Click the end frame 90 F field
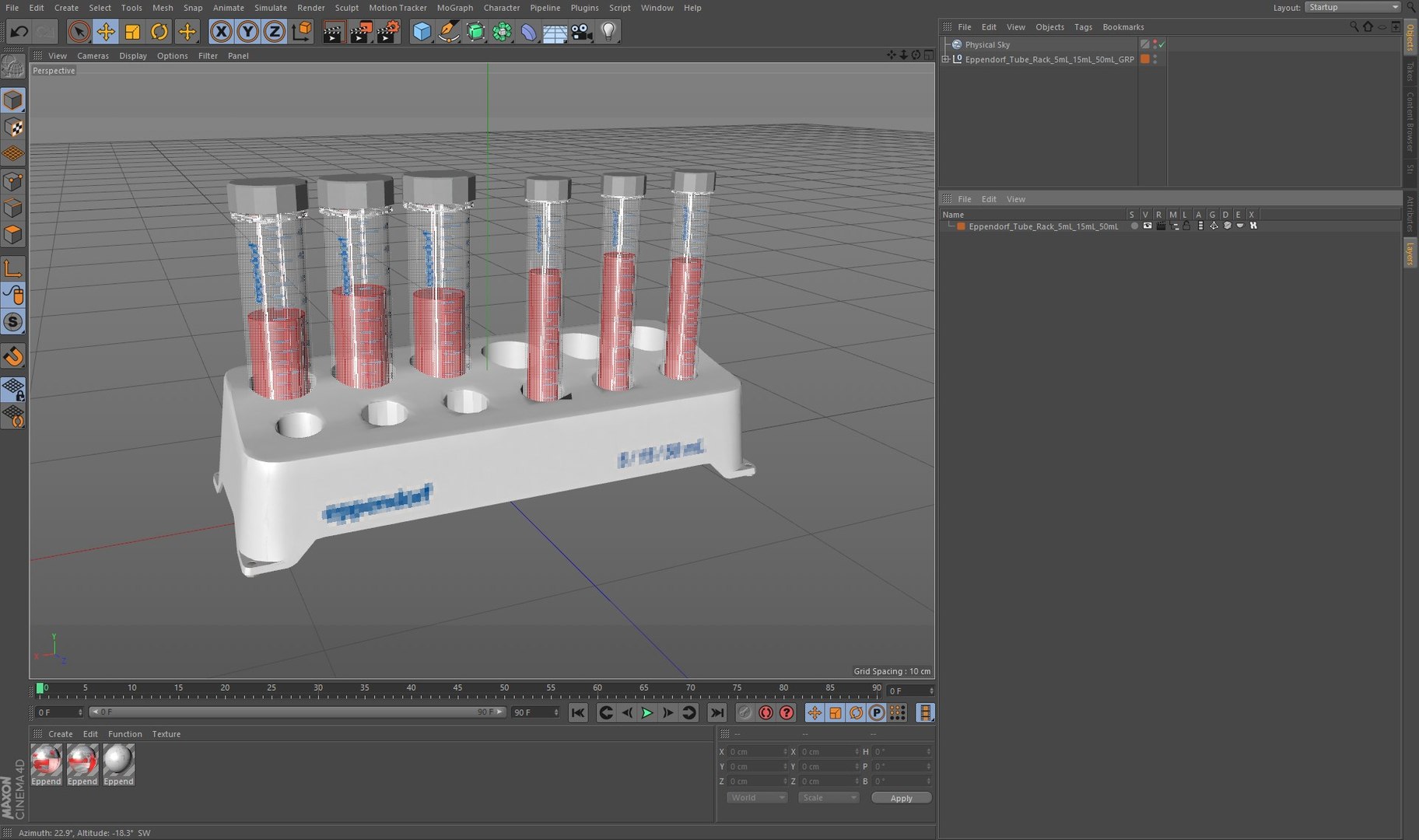The image size is (1419, 840). pyautogui.click(x=535, y=712)
